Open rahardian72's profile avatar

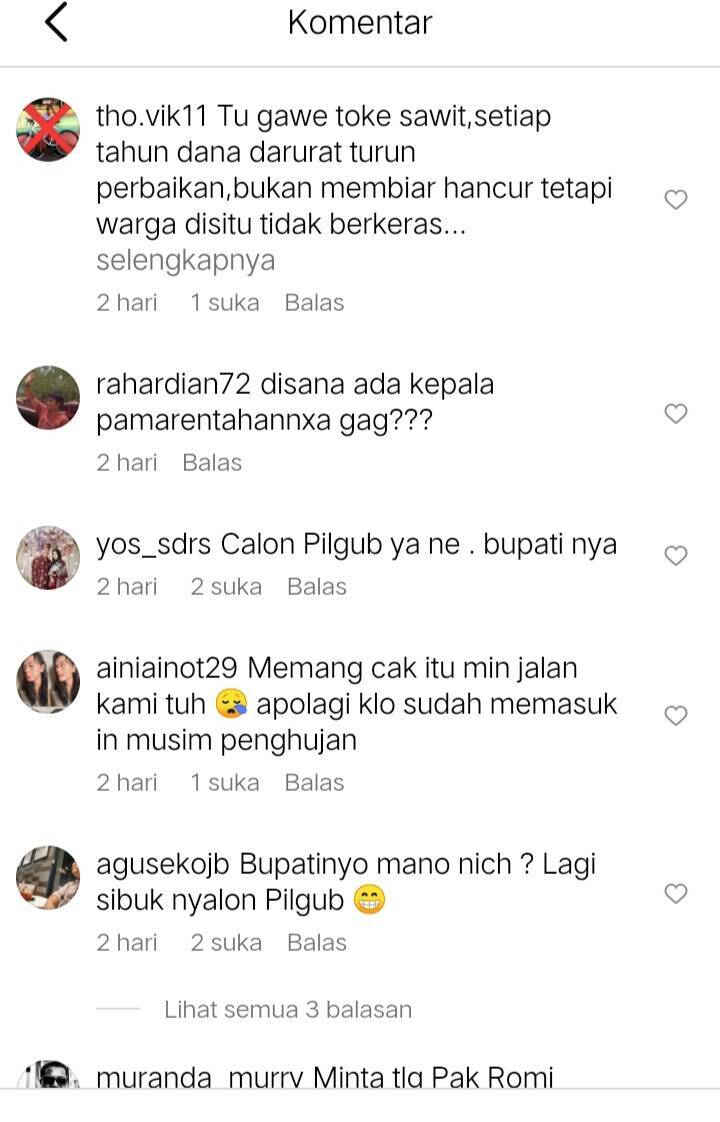pyautogui.click(x=48, y=397)
